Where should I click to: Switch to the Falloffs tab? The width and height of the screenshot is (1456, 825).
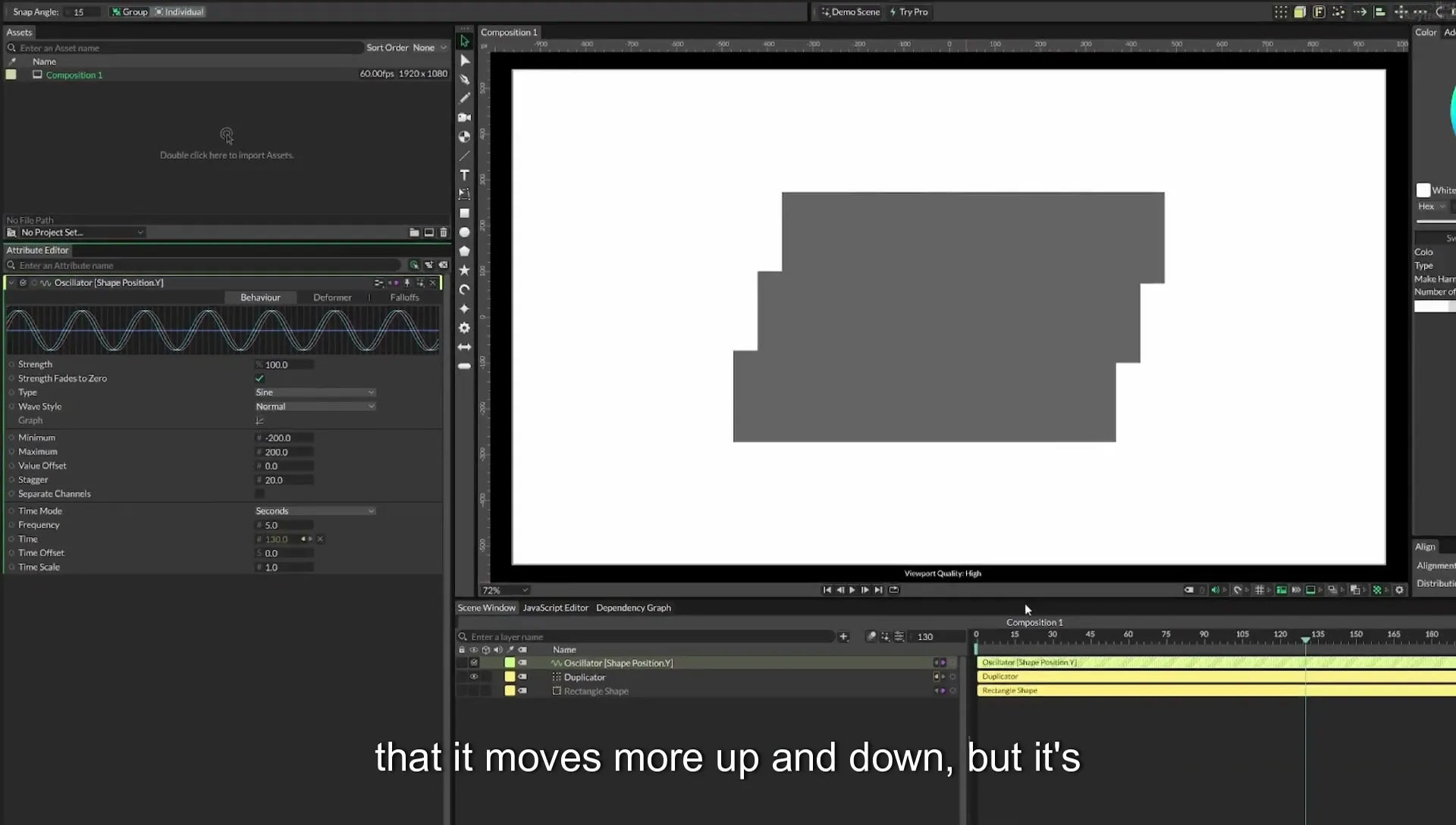[x=404, y=297]
